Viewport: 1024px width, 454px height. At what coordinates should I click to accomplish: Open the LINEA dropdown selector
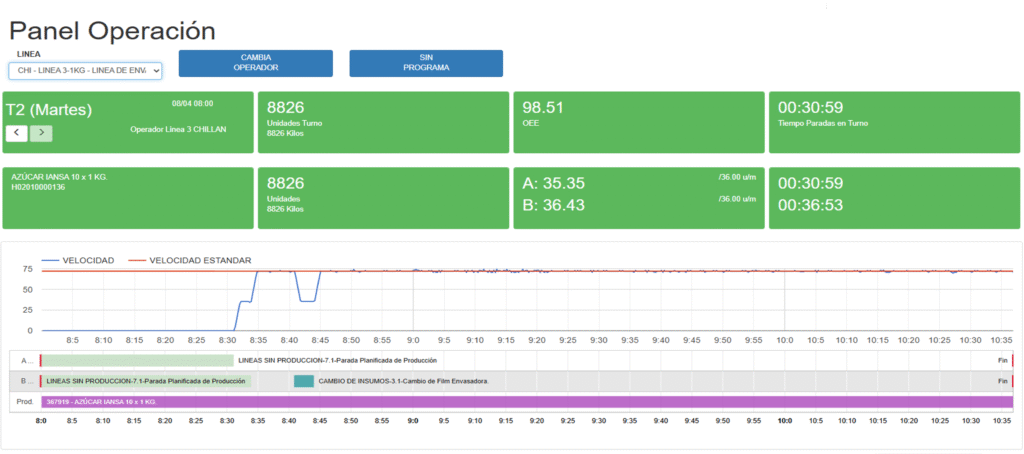tap(85, 70)
